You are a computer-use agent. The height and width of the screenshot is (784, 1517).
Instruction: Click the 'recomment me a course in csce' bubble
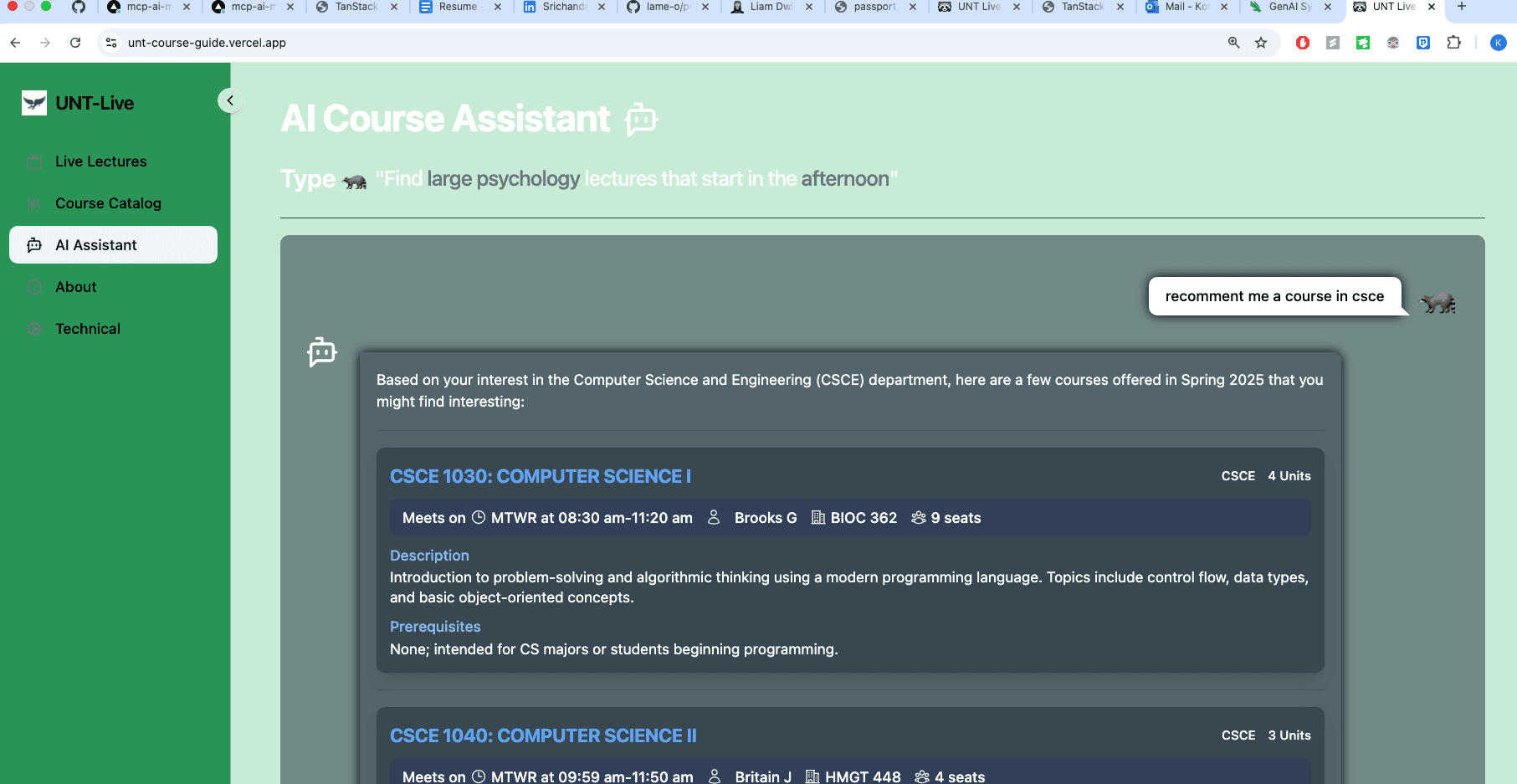pyautogui.click(x=1274, y=296)
